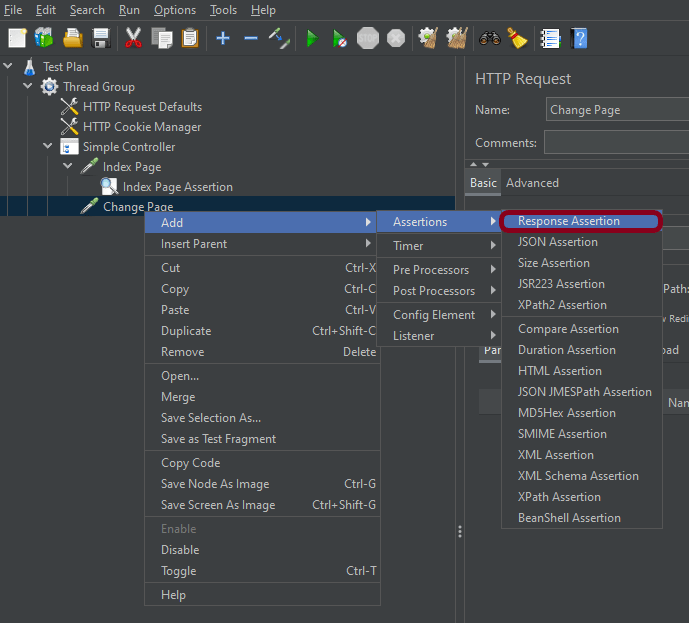
Task: Click the New test plan icon
Action: (x=17, y=38)
